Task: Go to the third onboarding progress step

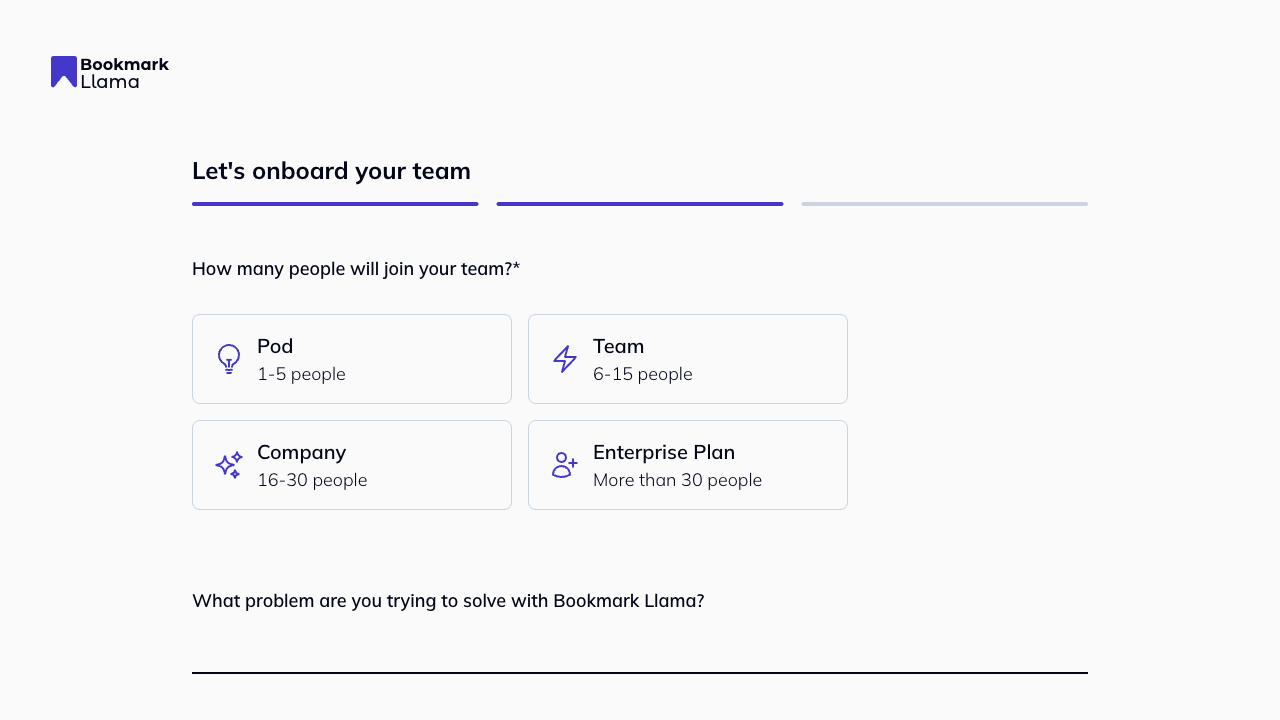Action: [x=944, y=204]
